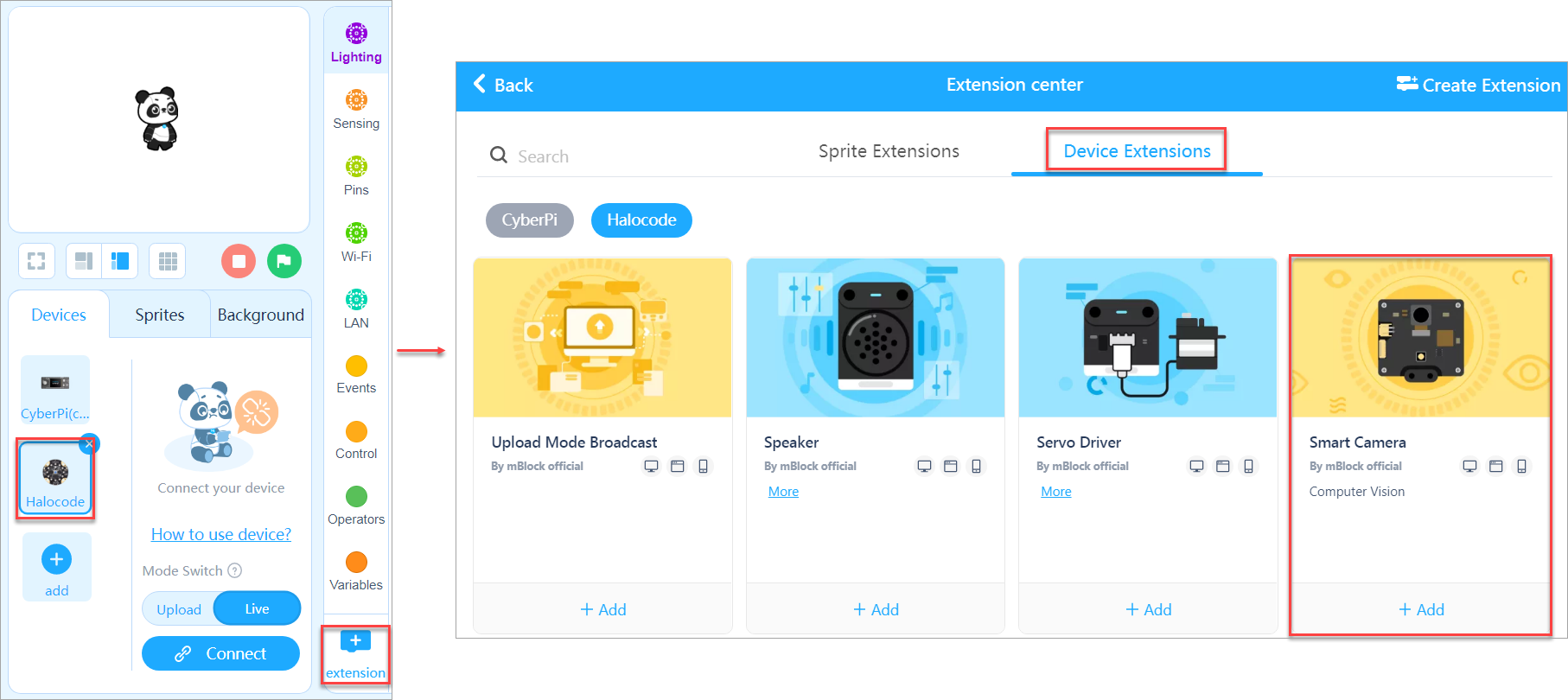Stop the program with red stop button
Image resolution: width=1568 pixels, height=700 pixels.
tap(239, 261)
